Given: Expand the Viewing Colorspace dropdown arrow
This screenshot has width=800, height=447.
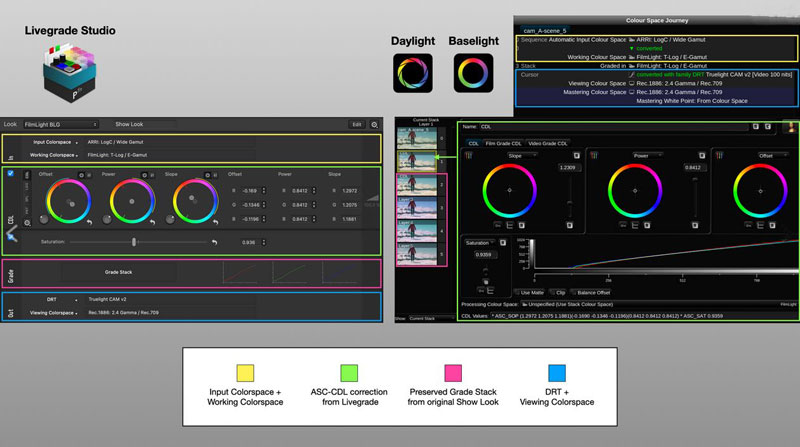Looking at the screenshot, I should pyautogui.click(x=77, y=313).
